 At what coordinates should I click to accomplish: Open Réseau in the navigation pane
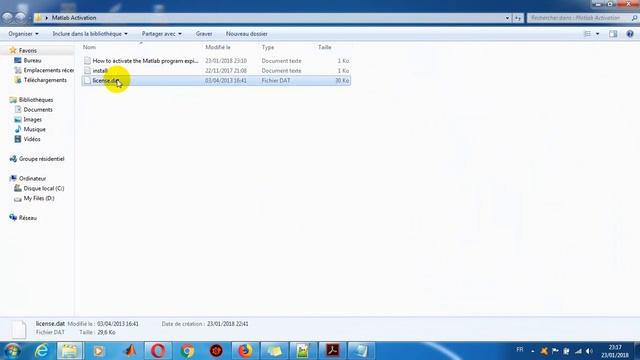27,218
